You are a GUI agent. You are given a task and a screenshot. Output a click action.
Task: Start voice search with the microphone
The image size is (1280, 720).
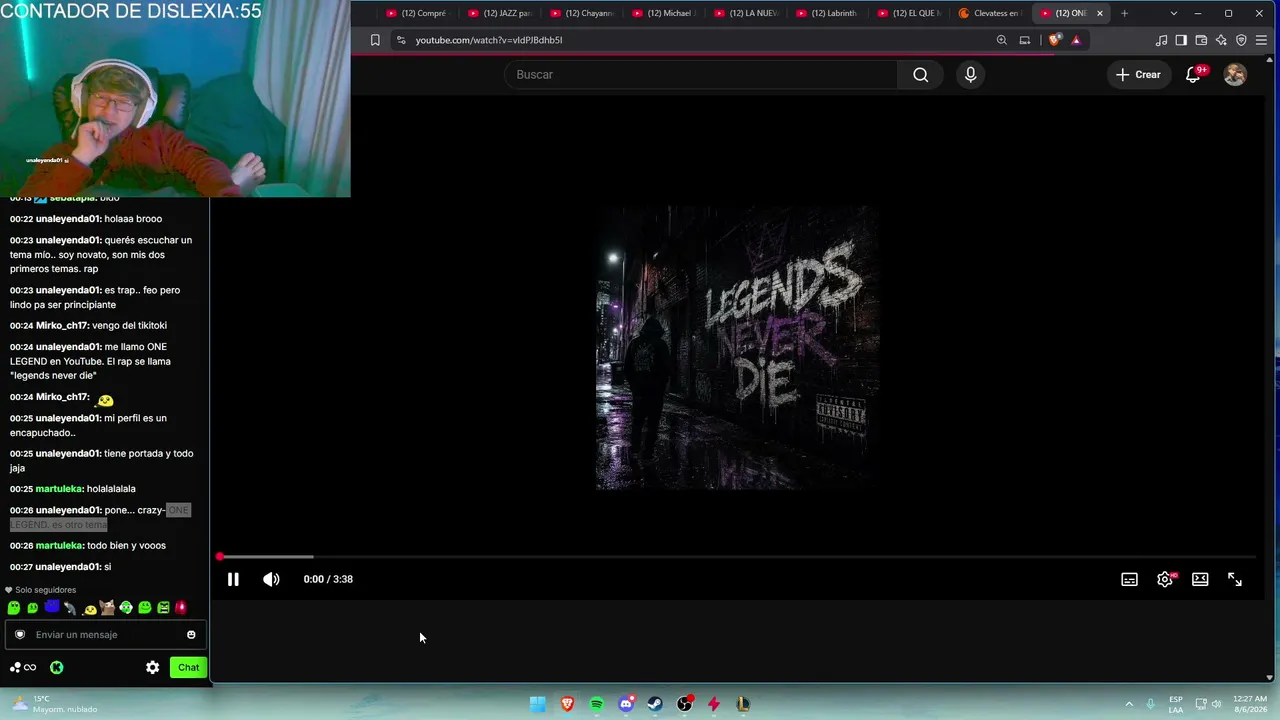(x=970, y=74)
